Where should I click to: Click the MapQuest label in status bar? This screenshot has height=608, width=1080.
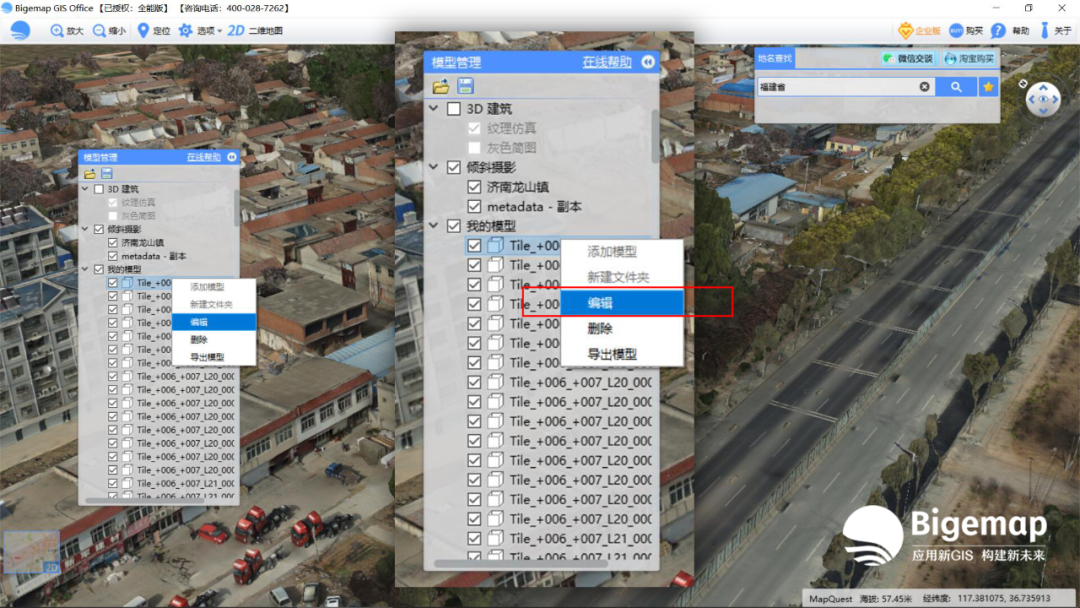click(x=830, y=598)
